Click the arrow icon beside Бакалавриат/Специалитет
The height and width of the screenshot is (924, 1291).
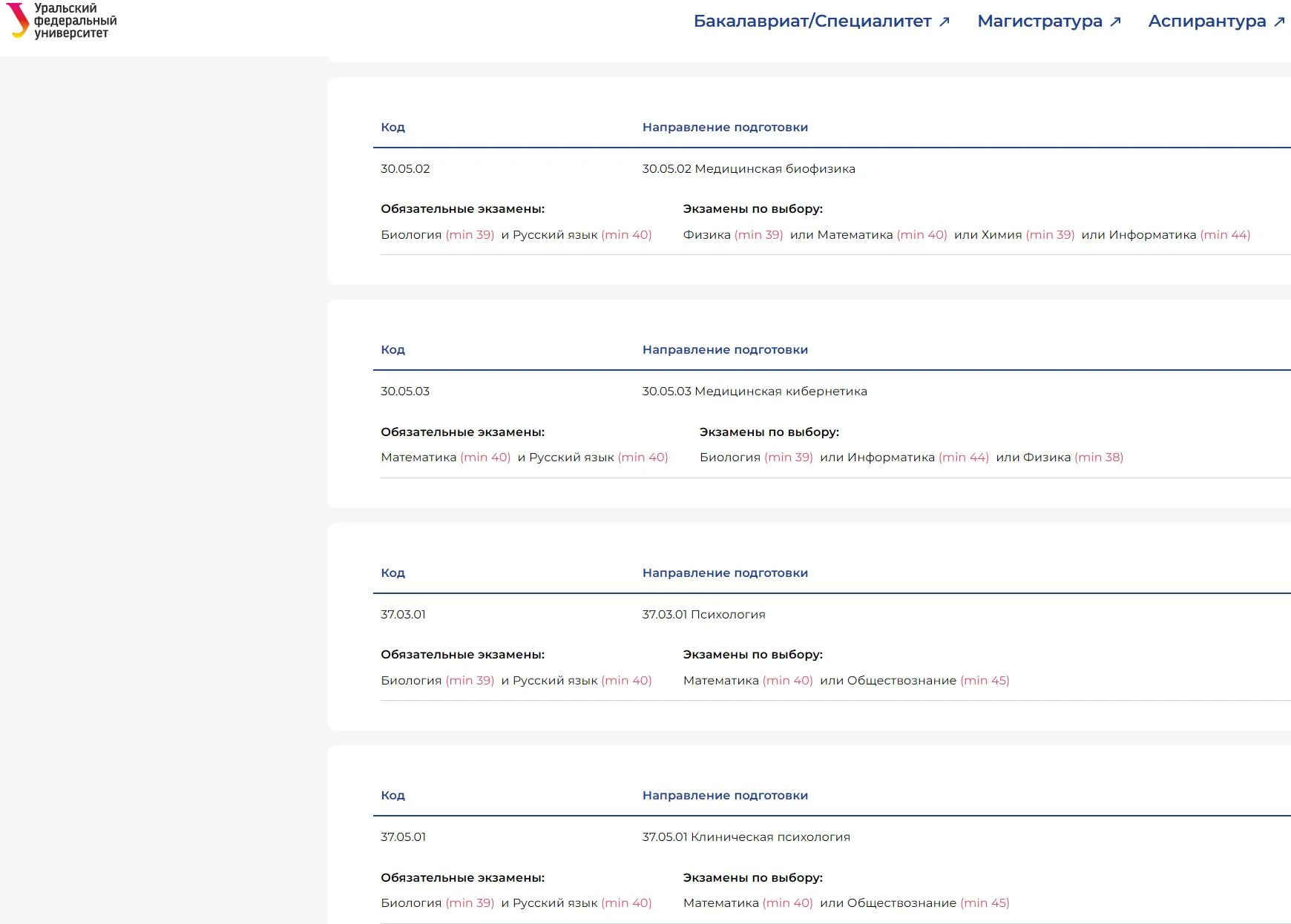click(945, 22)
